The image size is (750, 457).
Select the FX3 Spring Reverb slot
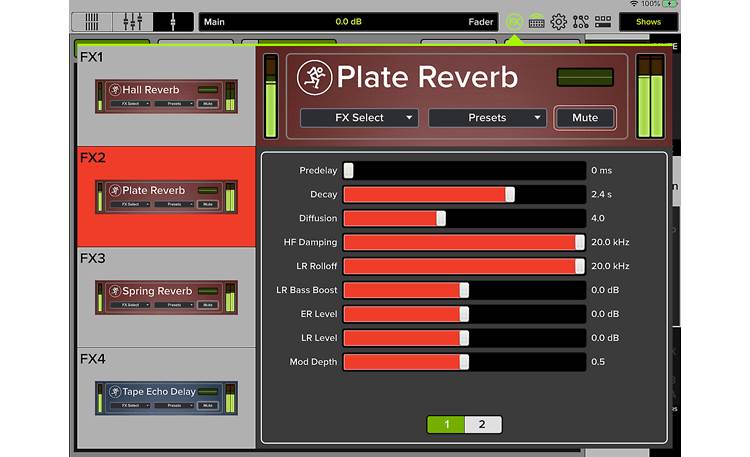[166, 297]
